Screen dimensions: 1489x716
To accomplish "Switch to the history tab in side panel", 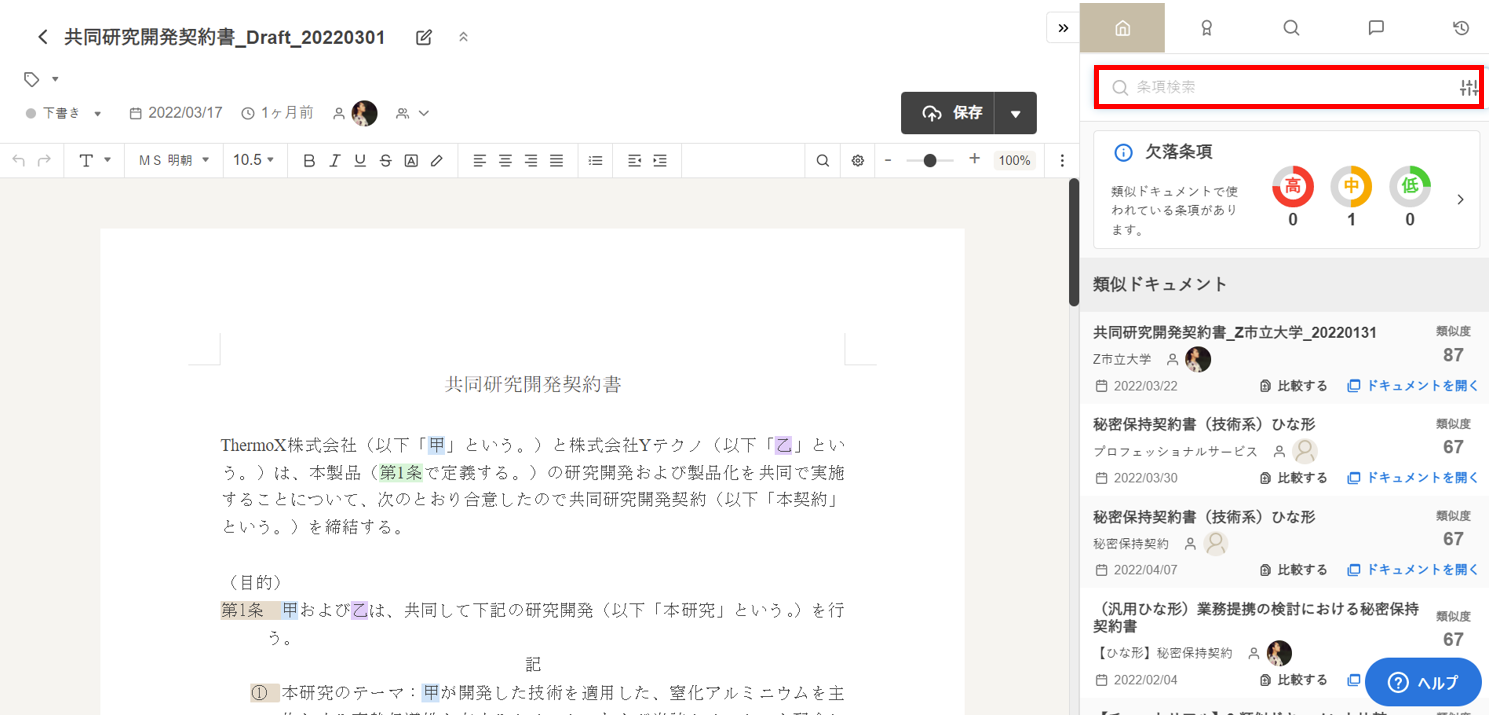I will [1461, 28].
